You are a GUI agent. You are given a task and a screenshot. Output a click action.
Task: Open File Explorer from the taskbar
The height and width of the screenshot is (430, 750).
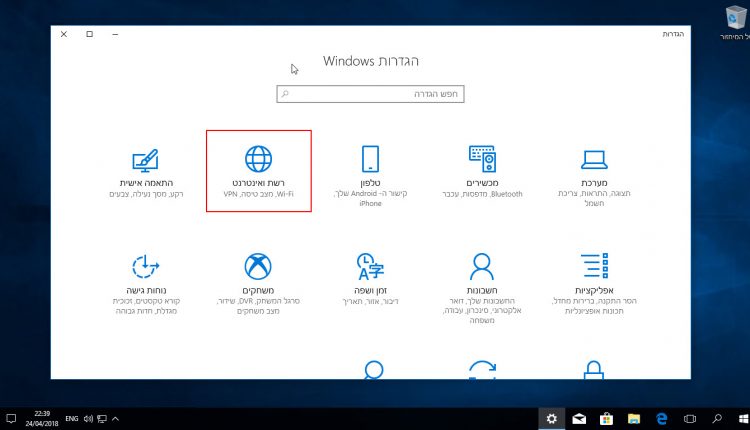pyautogui.click(x=634, y=419)
